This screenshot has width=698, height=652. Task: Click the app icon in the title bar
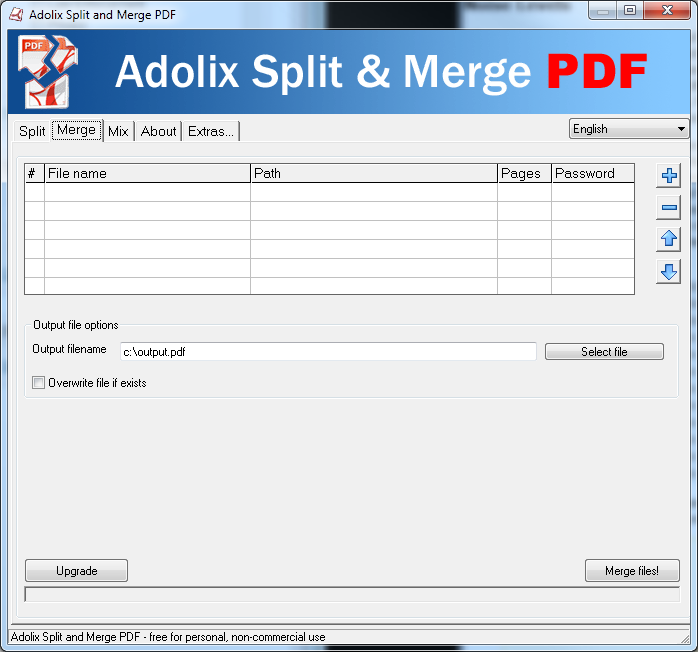point(16,15)
